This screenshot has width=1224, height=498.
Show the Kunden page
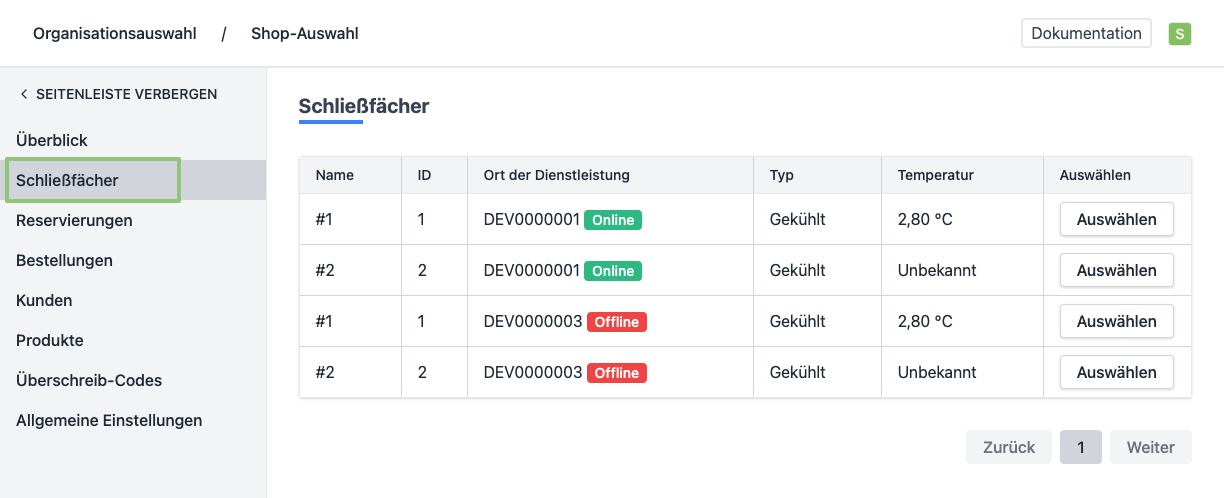click(44, 300)
